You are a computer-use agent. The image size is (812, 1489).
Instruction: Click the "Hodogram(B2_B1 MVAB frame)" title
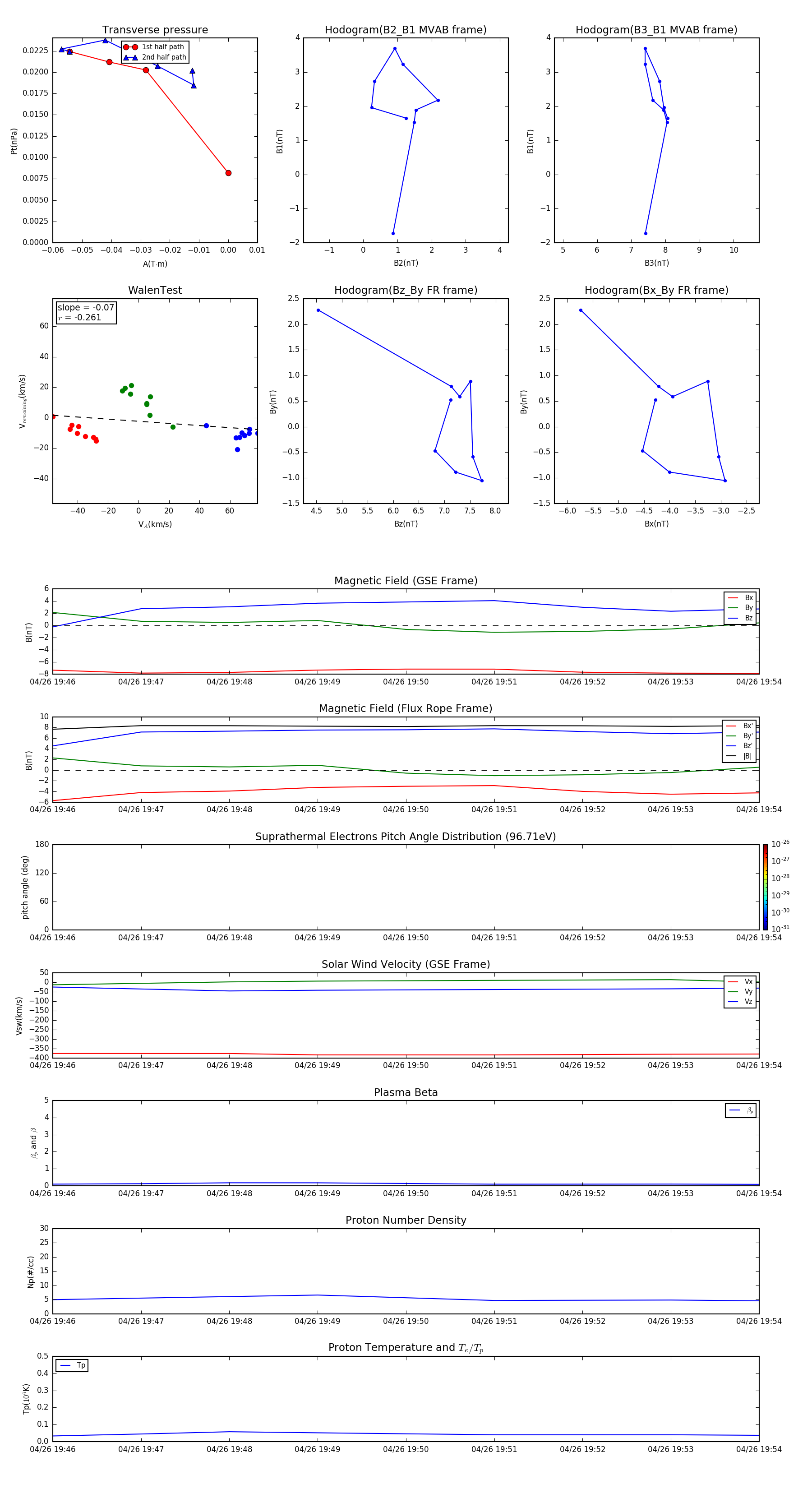coord(406,30)
